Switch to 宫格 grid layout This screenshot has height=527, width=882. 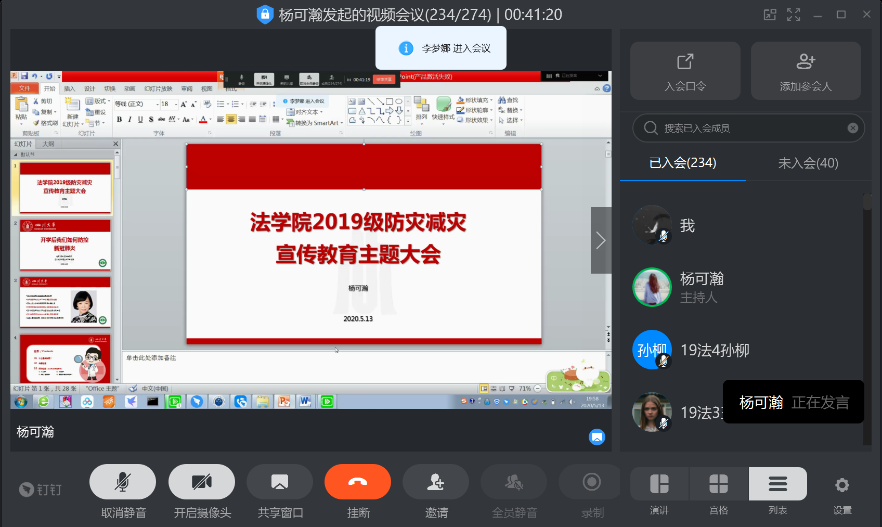point(718,484)
